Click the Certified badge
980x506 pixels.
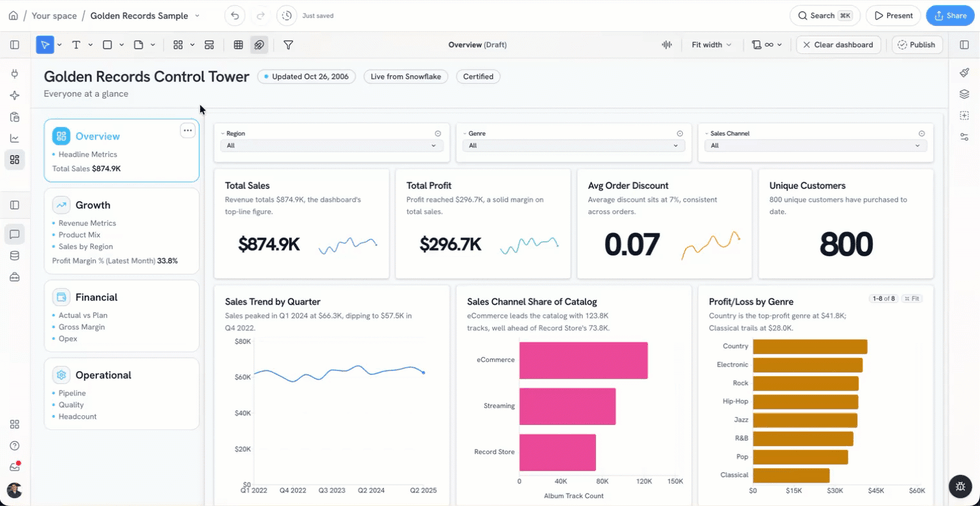point(478,77)
